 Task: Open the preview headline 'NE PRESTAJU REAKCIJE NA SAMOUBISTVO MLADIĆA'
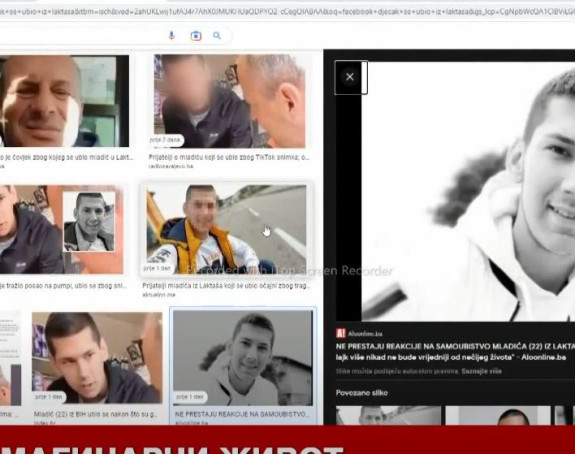455,352
